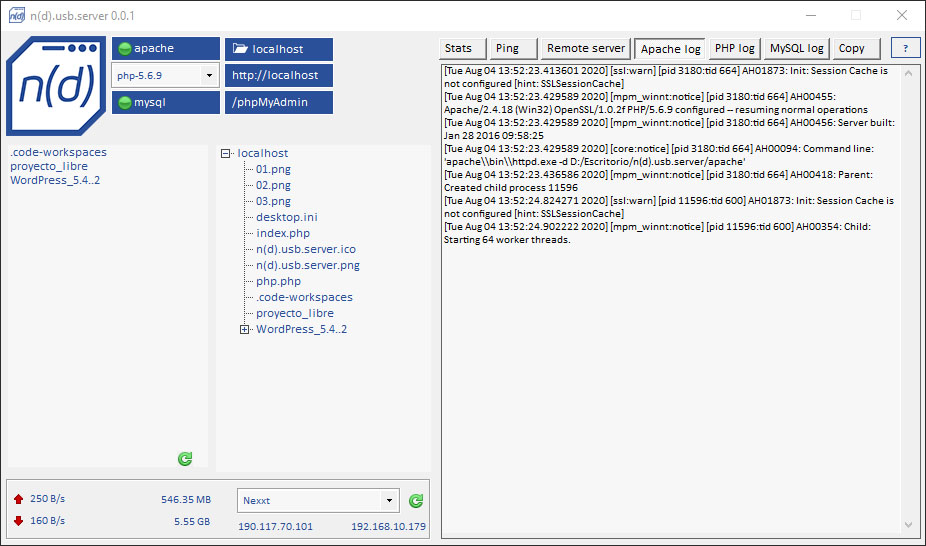
Task: Click the Copy button
Action: click(856, 48)
